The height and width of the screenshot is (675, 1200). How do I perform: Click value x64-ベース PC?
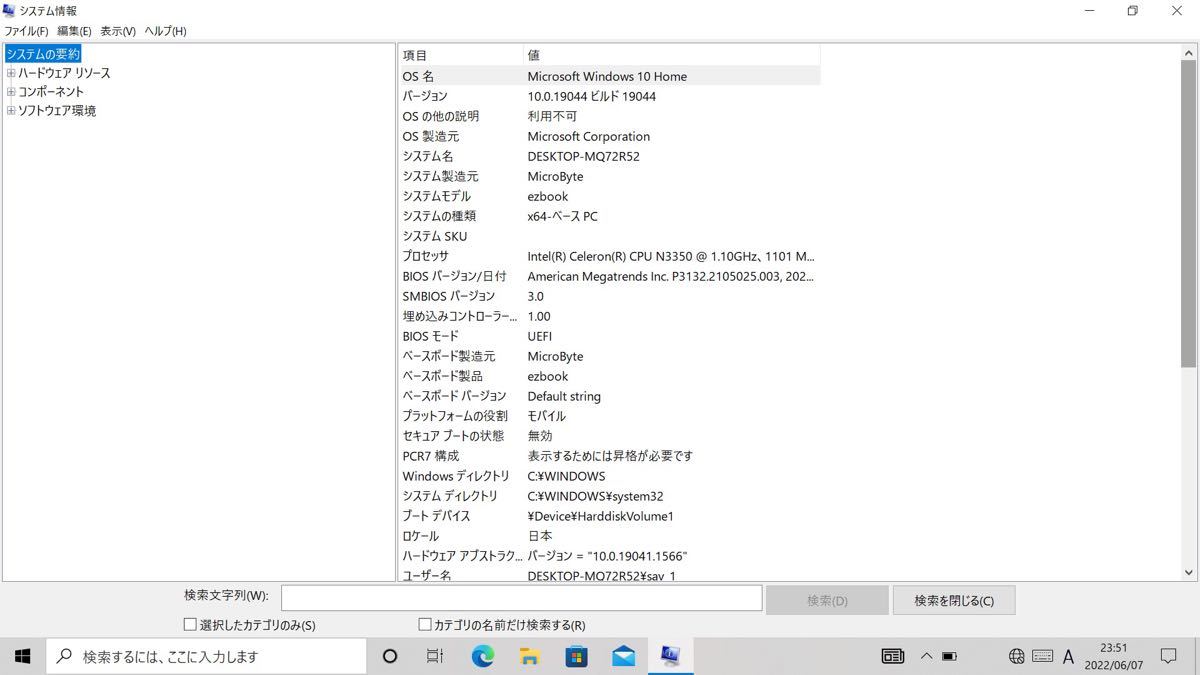pyautogui.click(x=562, y=216)
